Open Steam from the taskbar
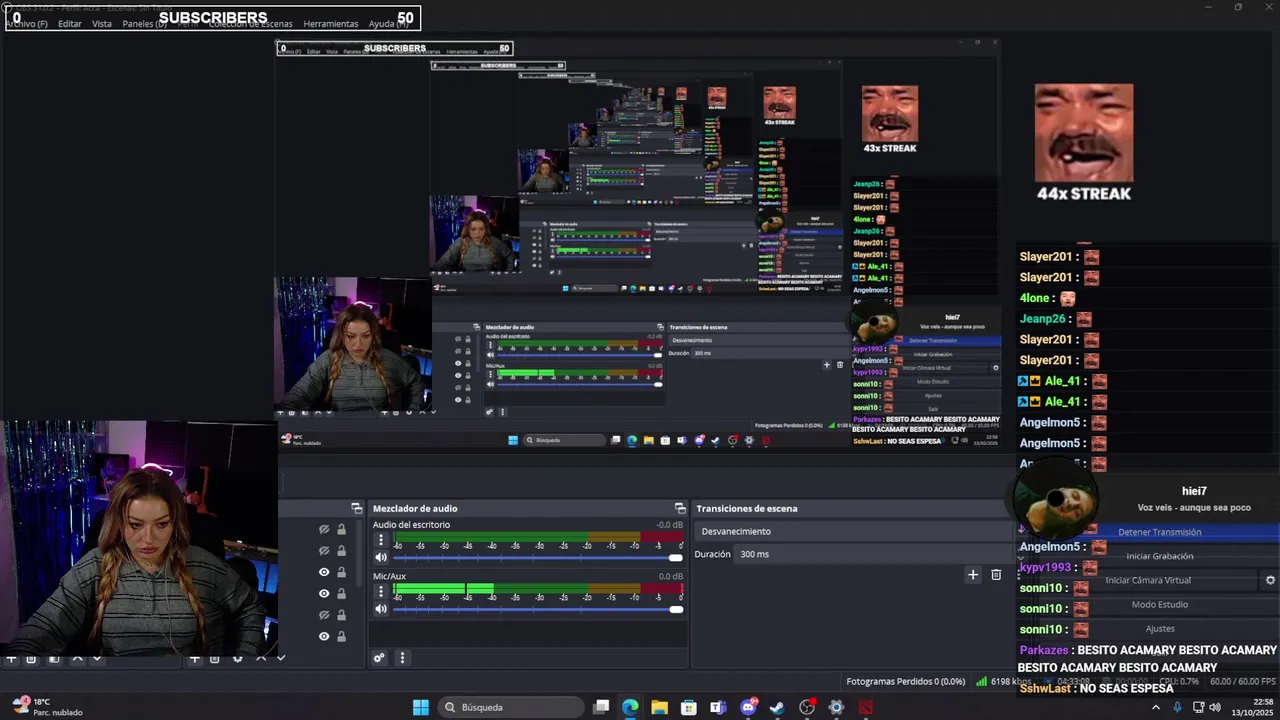This screenshot has width=1280, height=720. coord(777,707)
